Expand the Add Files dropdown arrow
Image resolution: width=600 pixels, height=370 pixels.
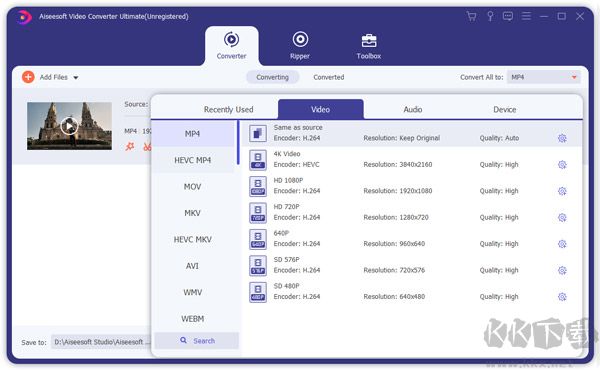[76, 77]
